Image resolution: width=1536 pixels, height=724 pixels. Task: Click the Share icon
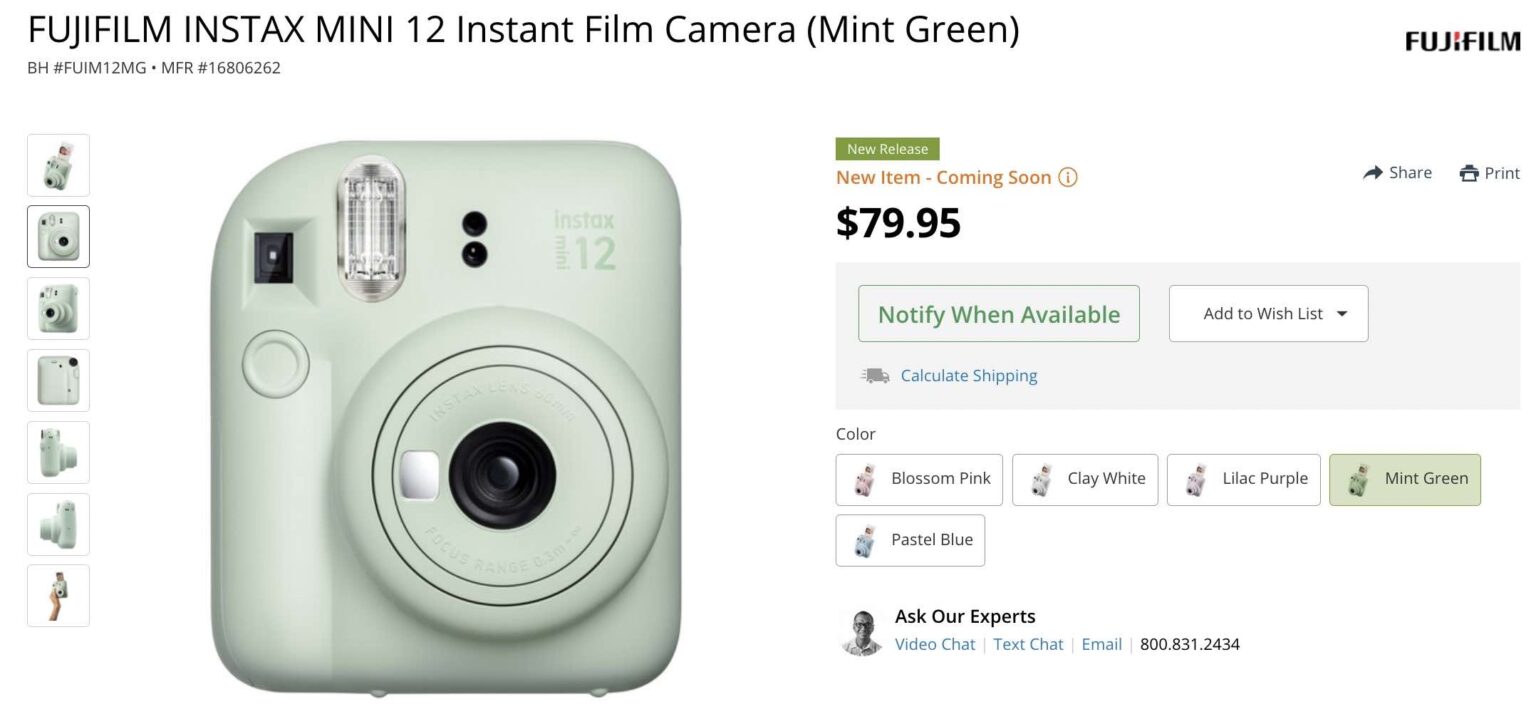[x=1372, y=172]
